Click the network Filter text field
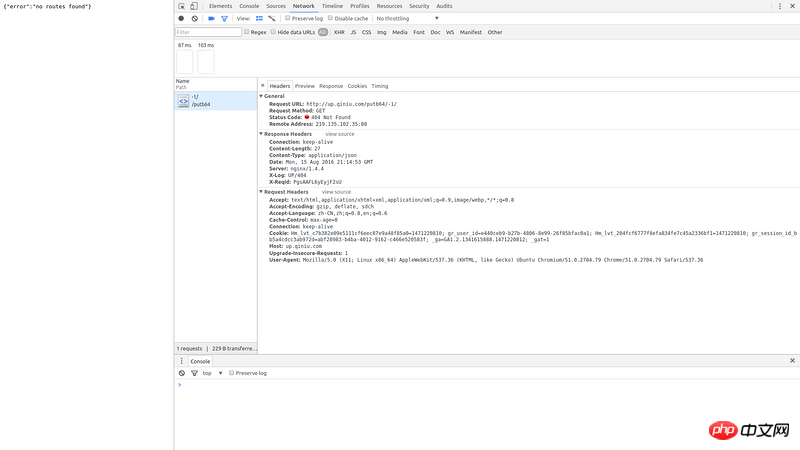 click(208, 32)
